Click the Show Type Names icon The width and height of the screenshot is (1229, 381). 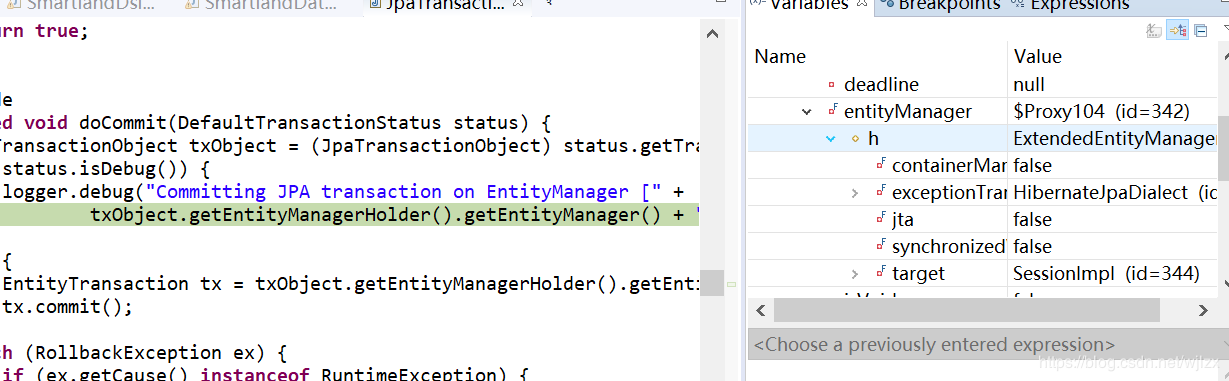click(x=1154, y=30)
